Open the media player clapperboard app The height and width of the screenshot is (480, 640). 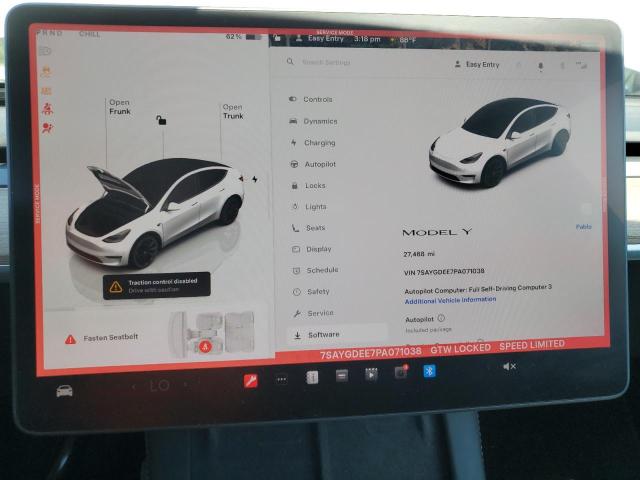pos(371,374)
